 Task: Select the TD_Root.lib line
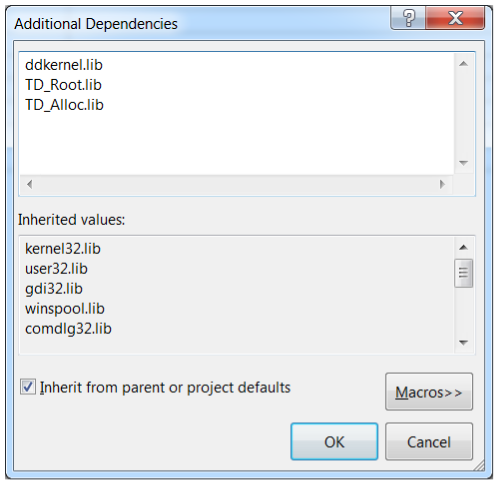(63, 85)
